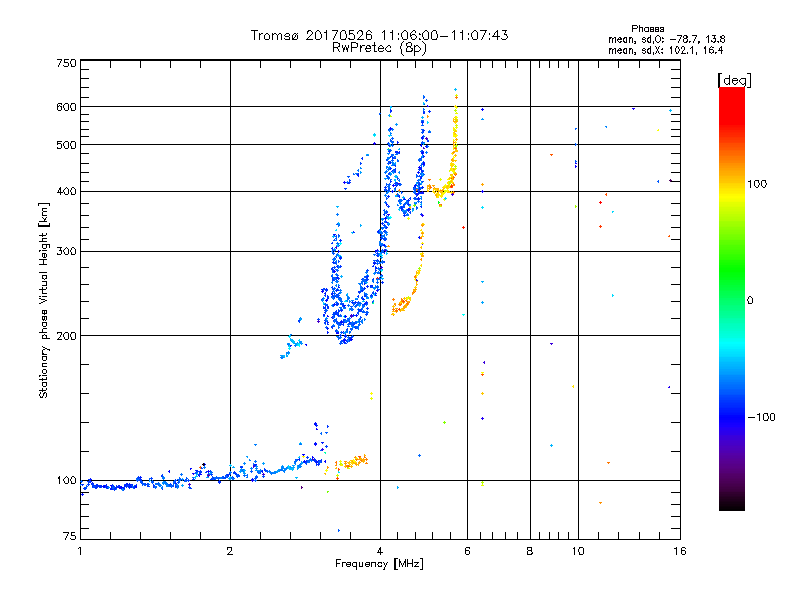Click the x-axis '6' tick label
The height and width of the screenshot is (600, 800).
[467, 551]
